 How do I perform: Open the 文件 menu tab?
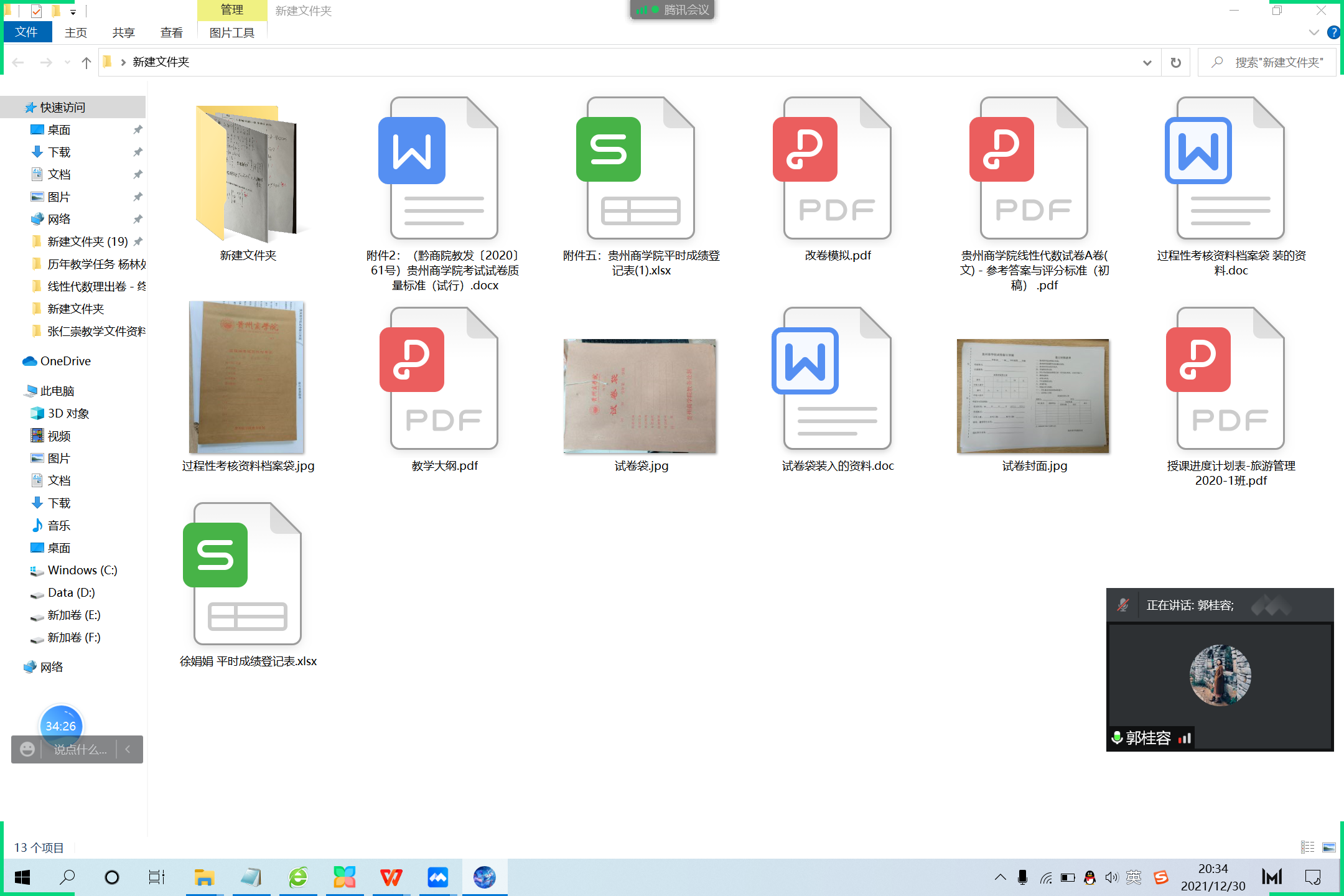coord(27,32)
